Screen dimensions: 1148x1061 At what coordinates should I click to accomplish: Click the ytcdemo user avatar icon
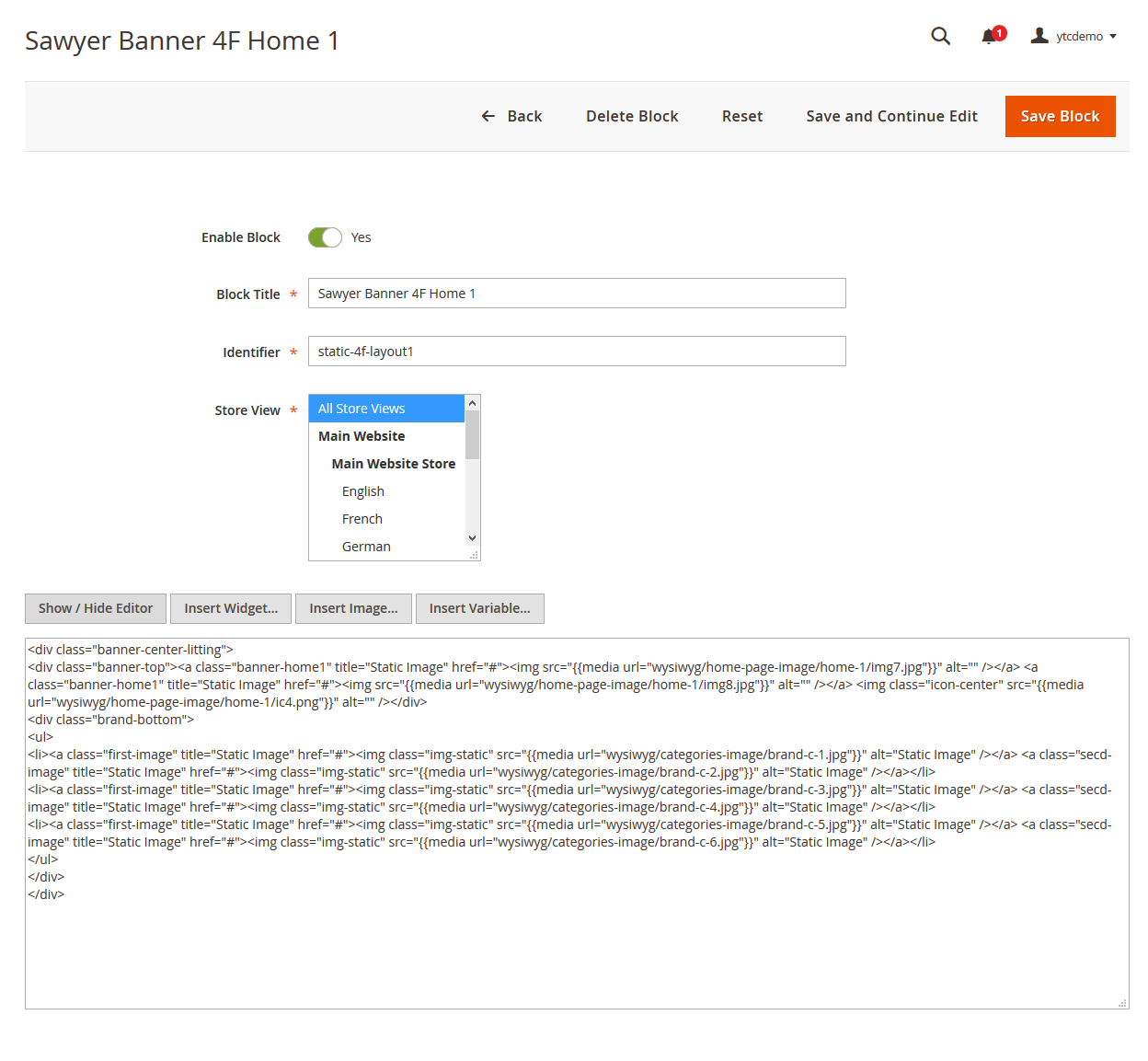[x=1039, y=36]
